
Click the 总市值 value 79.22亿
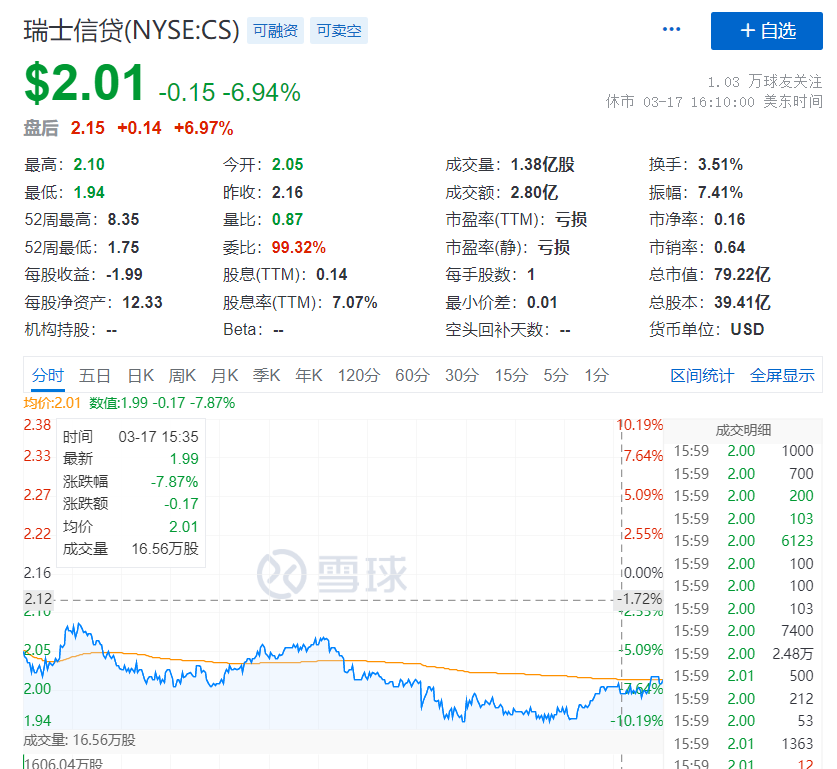click(742, 274)
